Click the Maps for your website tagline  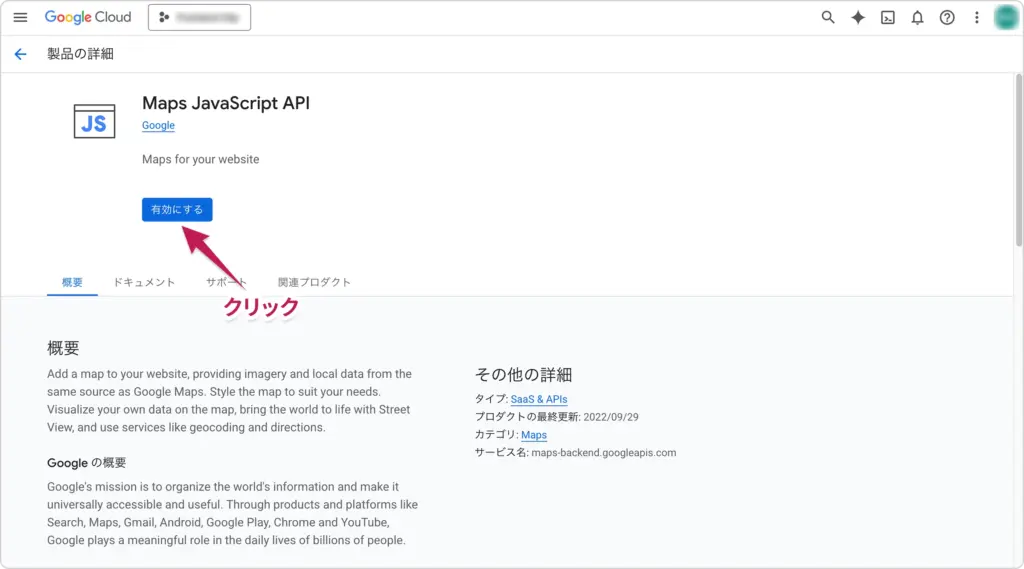(200, 159)
